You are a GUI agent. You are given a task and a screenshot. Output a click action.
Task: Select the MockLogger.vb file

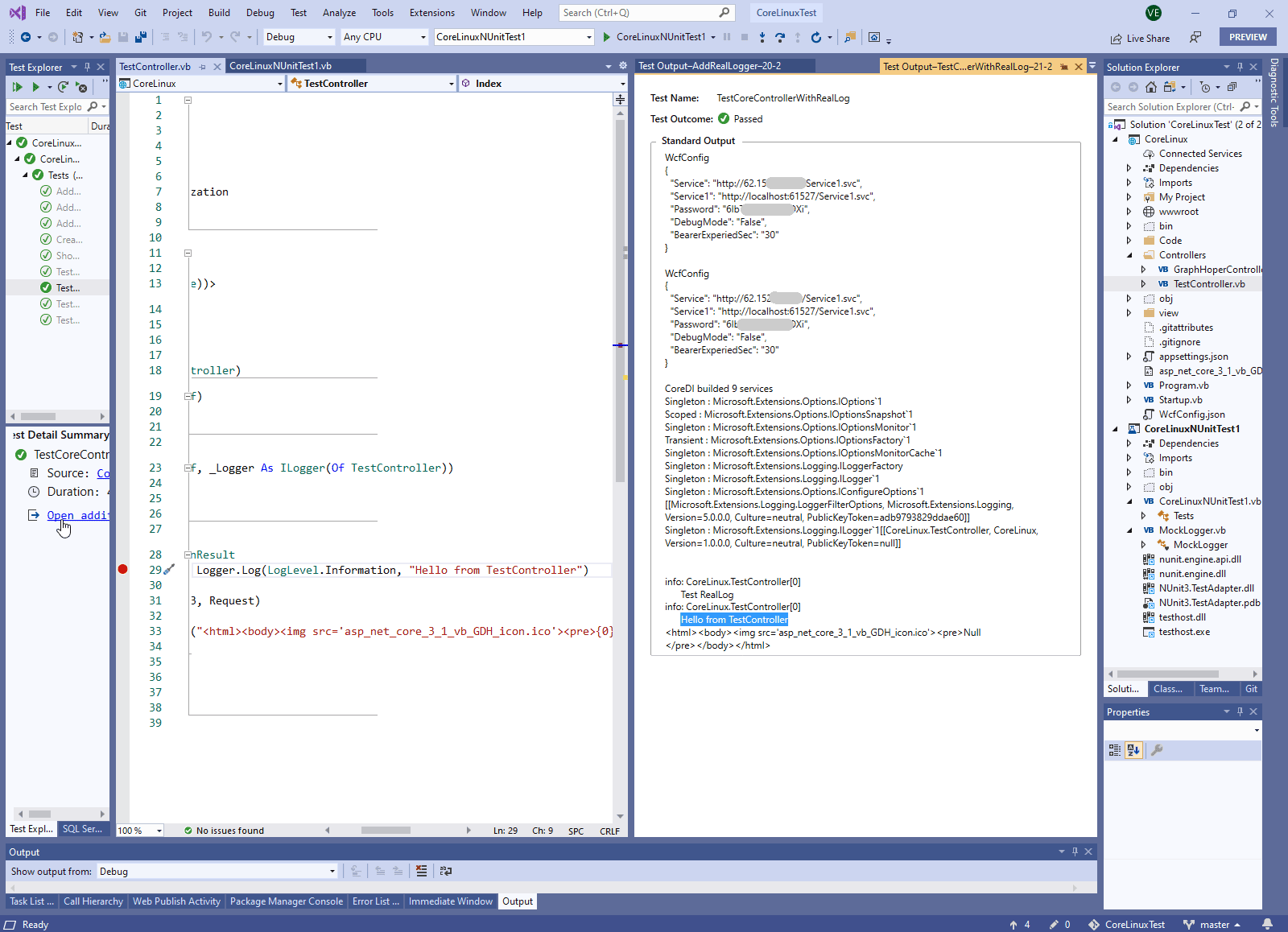(1191, 530)
